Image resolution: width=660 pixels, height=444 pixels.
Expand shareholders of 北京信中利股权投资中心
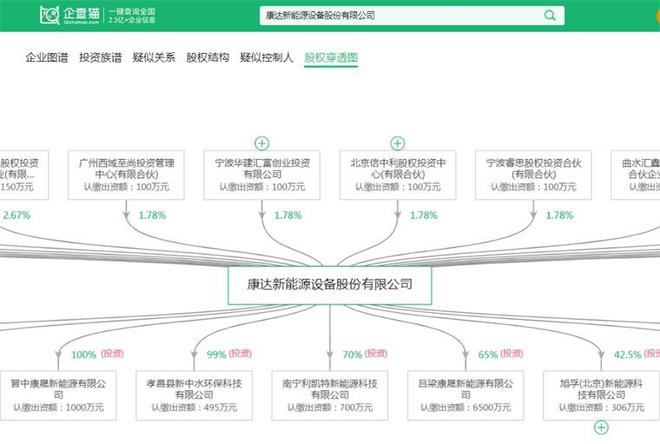[x=397, y=144]
